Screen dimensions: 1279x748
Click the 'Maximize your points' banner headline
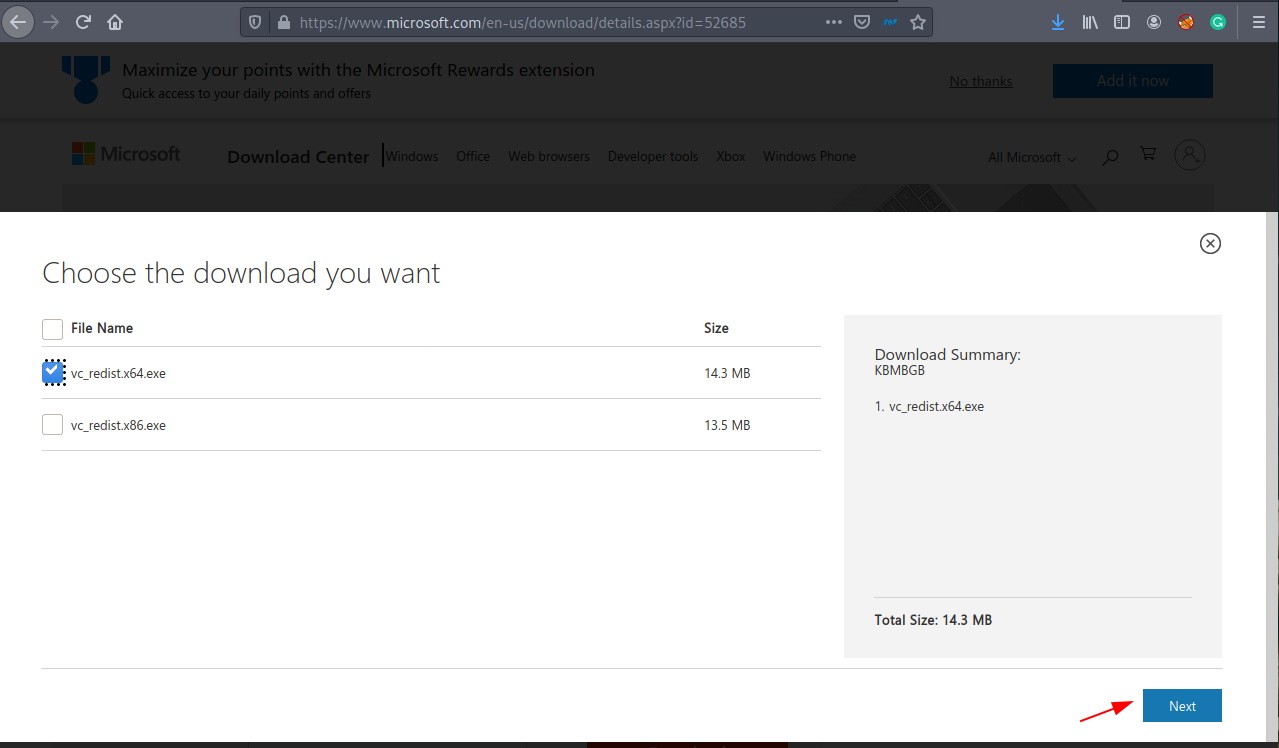[358, 70]
